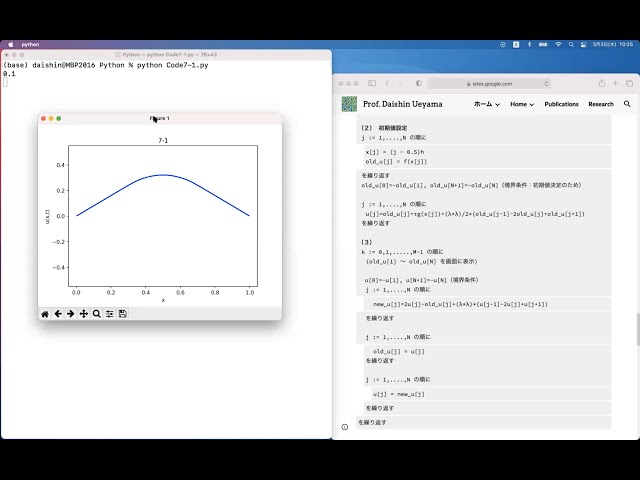The width and height of the screenshot is (640, 480).
Task: Toggle Safari sidebar button
Action: click(x=372, y=83)
